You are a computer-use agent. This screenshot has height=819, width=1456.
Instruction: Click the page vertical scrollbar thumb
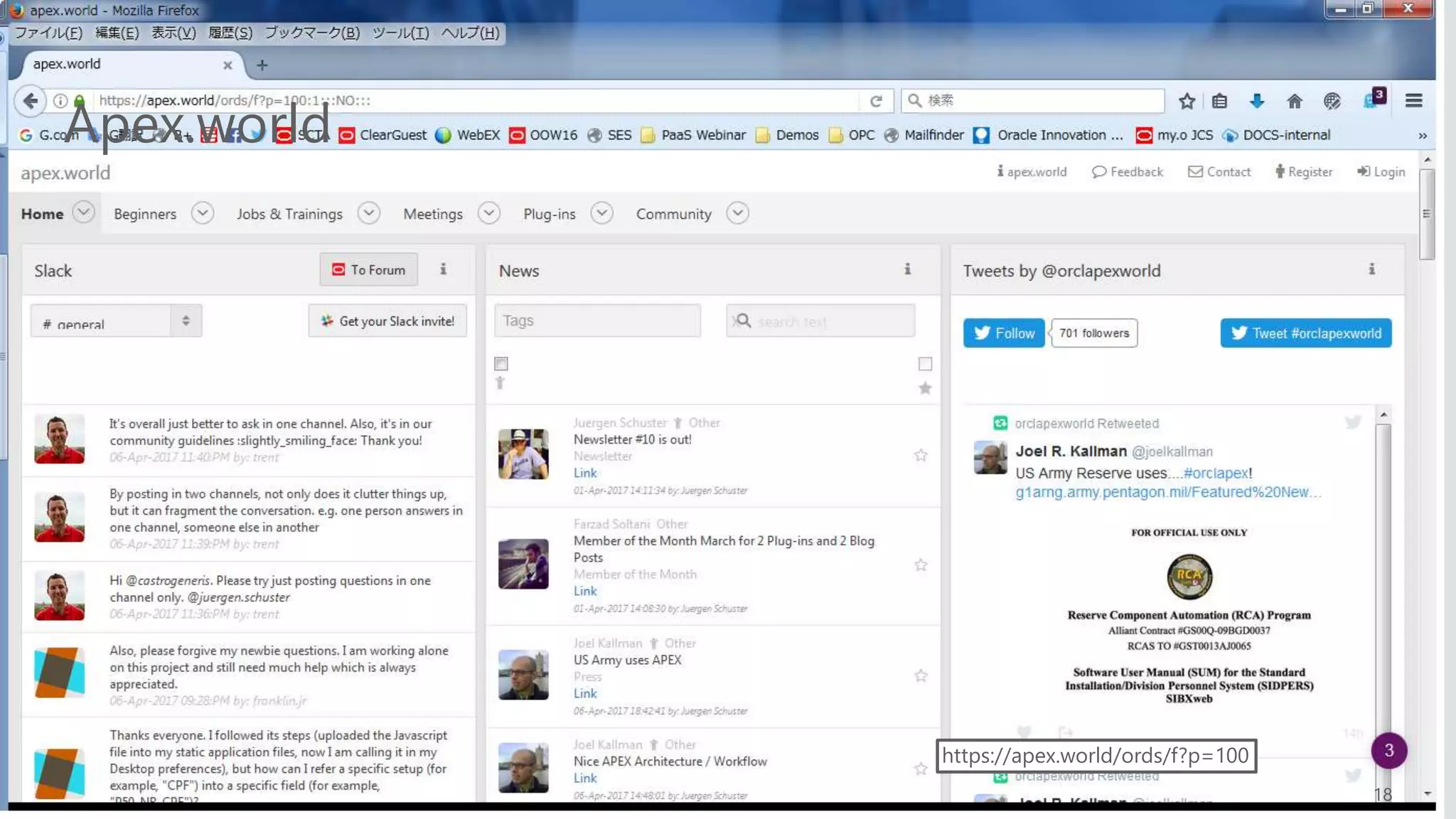1426,213
